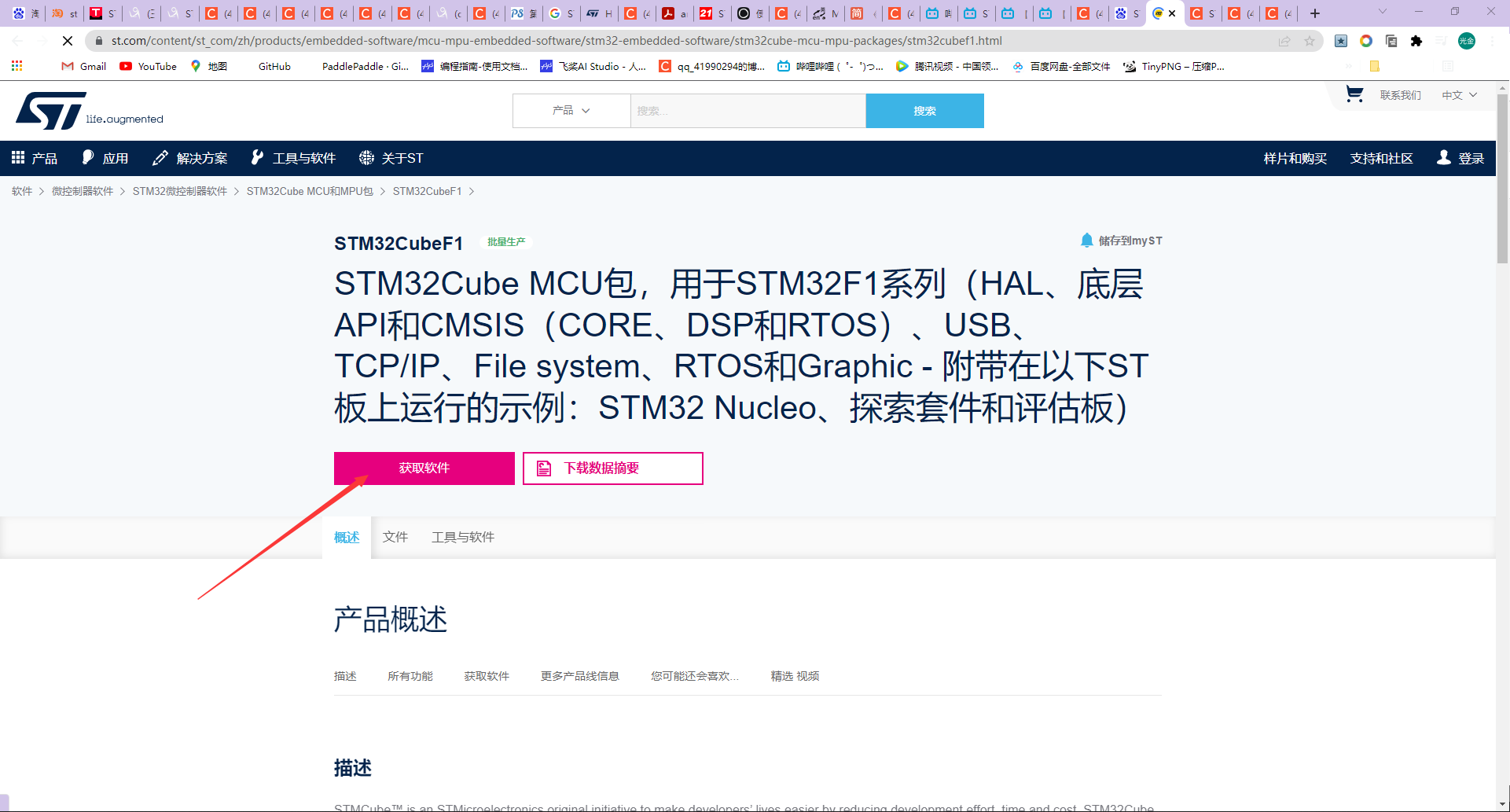Click the 储存到myST bell icon

pyautogui.click(x=1086, y=240)
